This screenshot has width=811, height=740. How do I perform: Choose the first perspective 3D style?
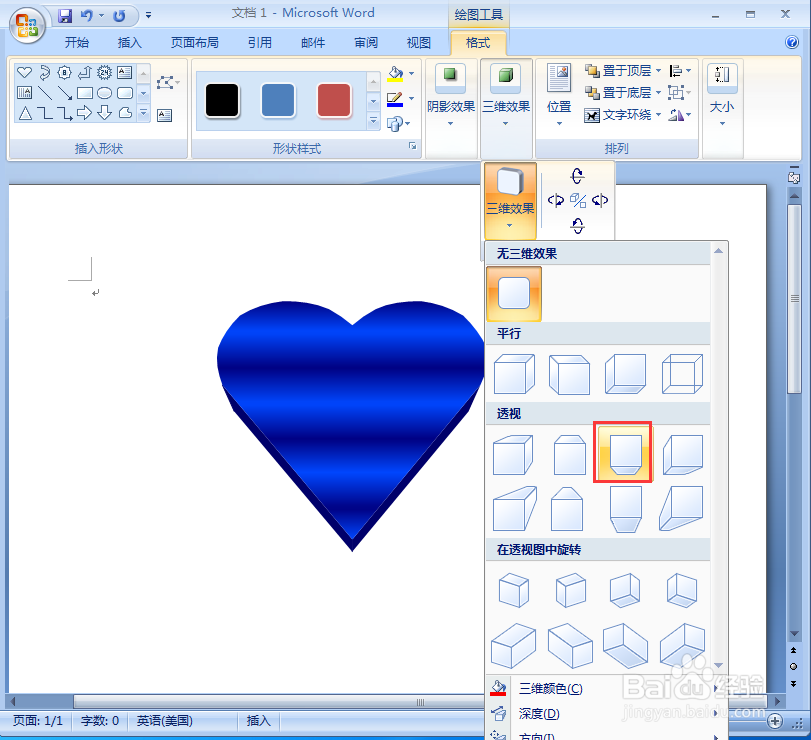tap(513, 455)
